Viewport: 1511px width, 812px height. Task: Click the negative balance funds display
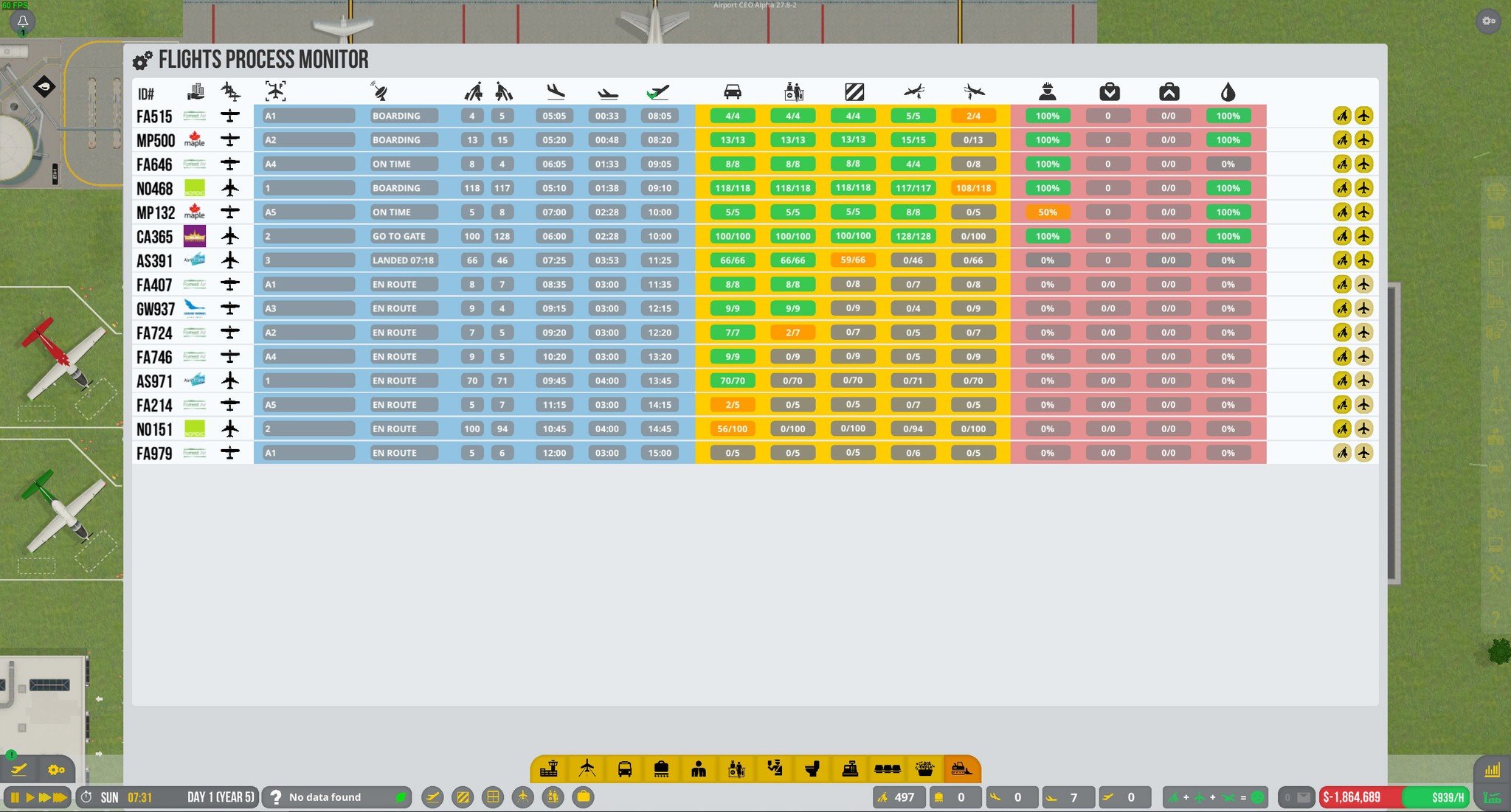[x=1352, y=797]
